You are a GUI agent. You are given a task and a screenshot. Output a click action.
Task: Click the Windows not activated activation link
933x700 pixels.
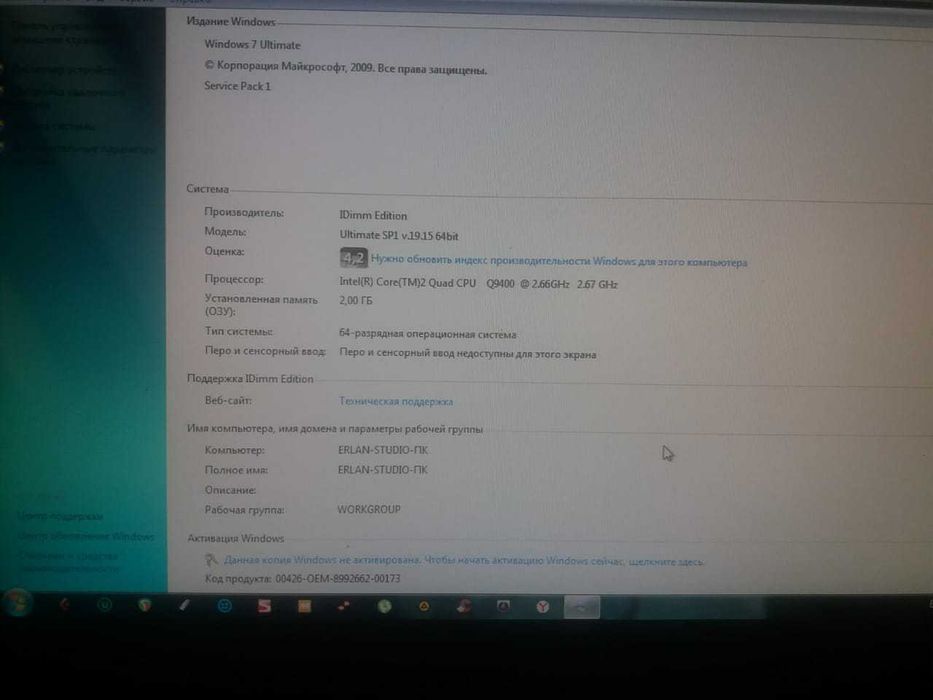(x=463, y=561)
